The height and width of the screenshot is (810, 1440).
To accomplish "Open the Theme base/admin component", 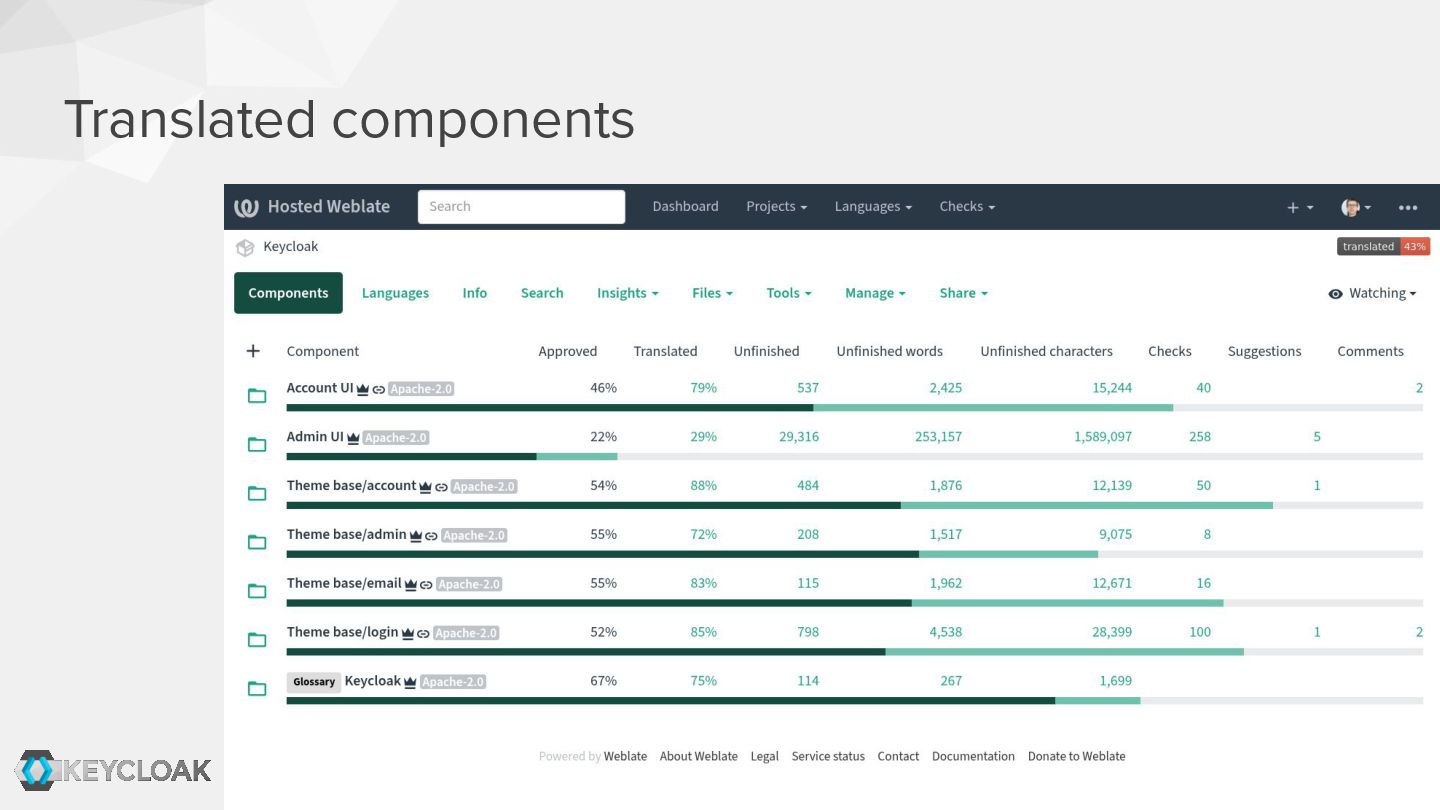I will tap(347, 535).
